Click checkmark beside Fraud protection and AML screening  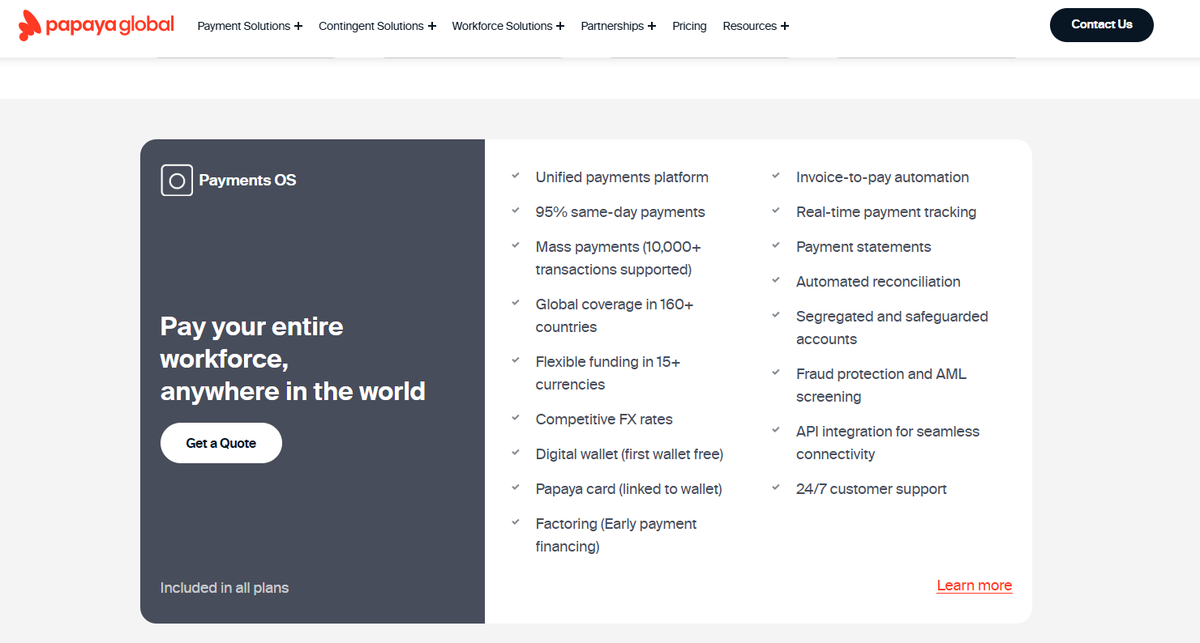tap(776, 372)
